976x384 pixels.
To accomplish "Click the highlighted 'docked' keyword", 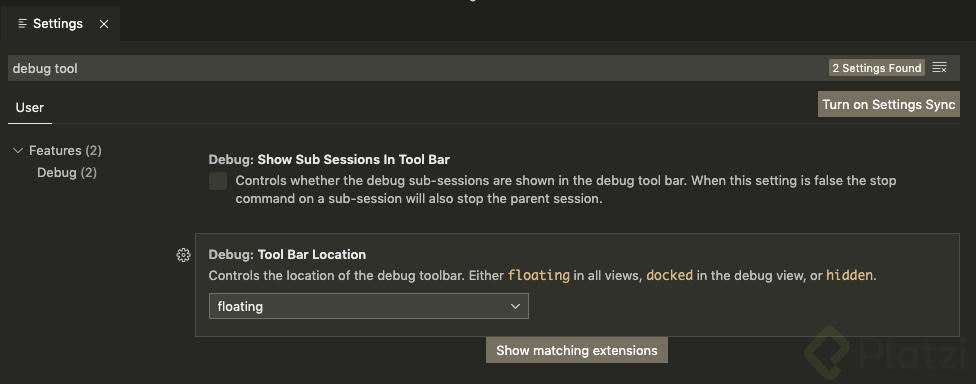I will pos(669,275).
